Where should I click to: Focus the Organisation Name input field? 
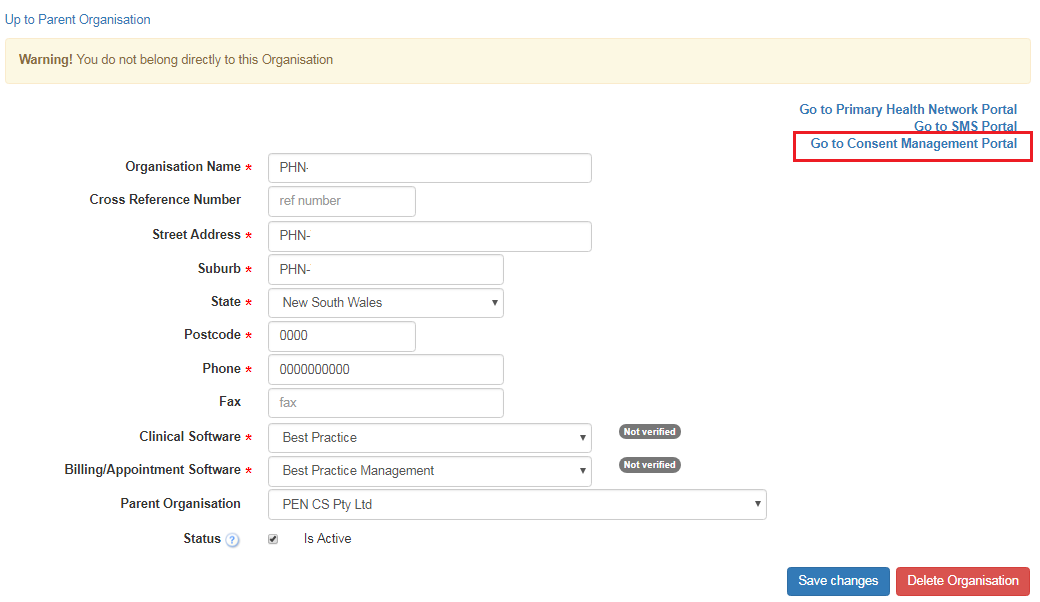tap(430, 168)
